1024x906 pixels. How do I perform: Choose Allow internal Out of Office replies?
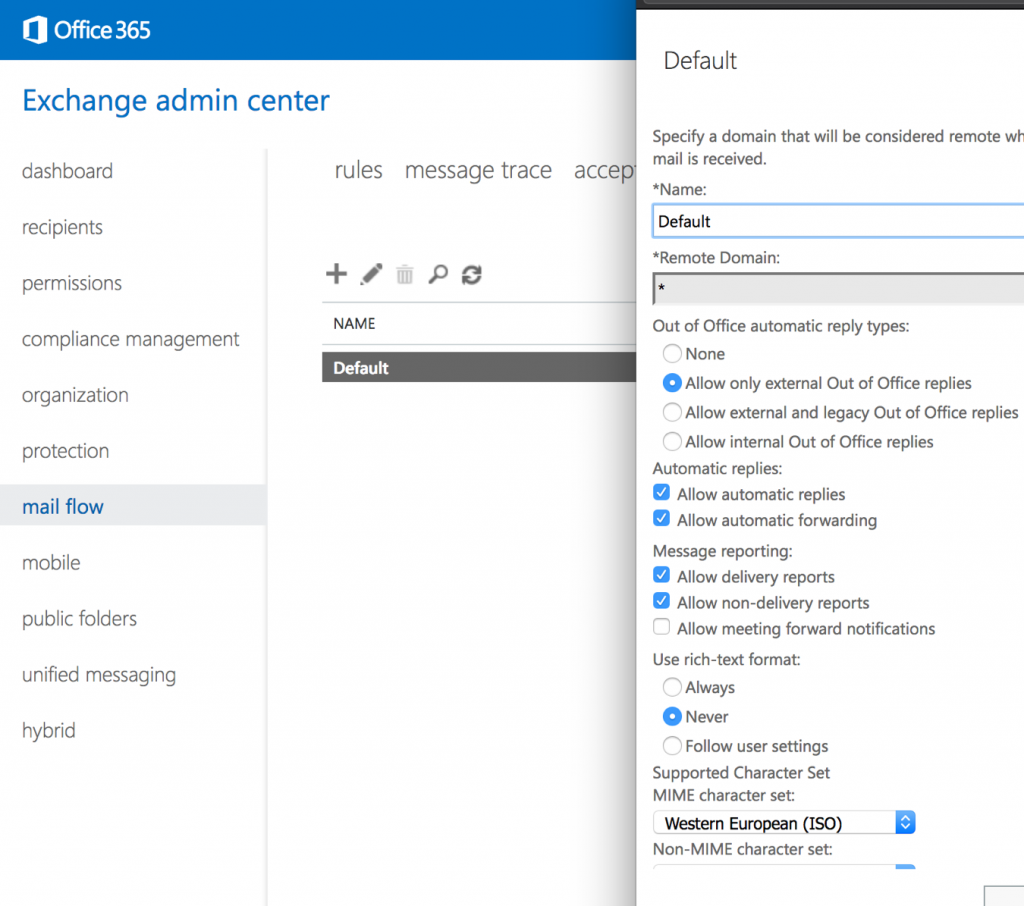coord(672,442)
